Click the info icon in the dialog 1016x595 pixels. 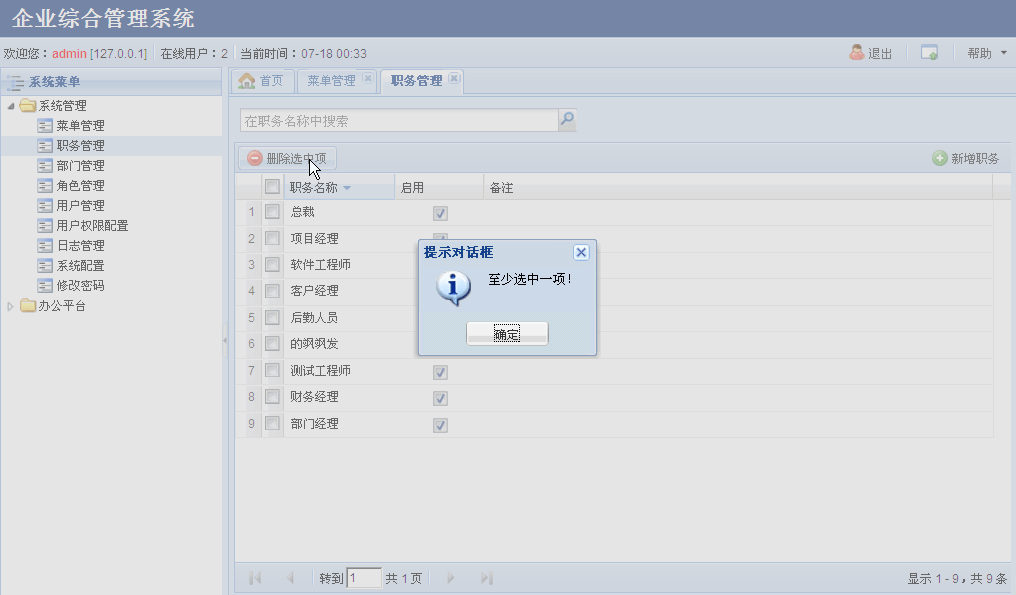click(453, 288)
